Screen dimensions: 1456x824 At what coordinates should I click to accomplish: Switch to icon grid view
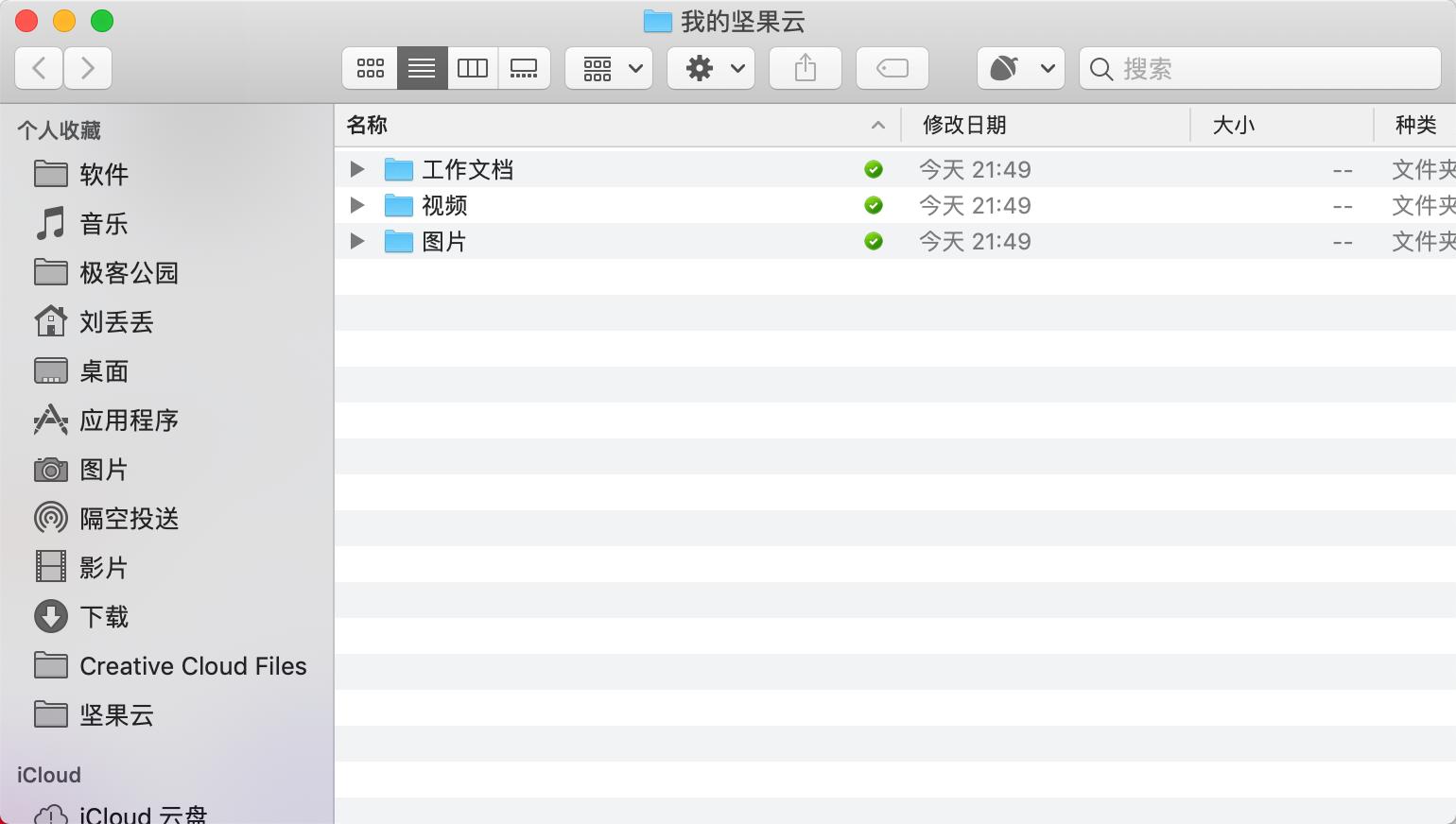coord(371,68)
